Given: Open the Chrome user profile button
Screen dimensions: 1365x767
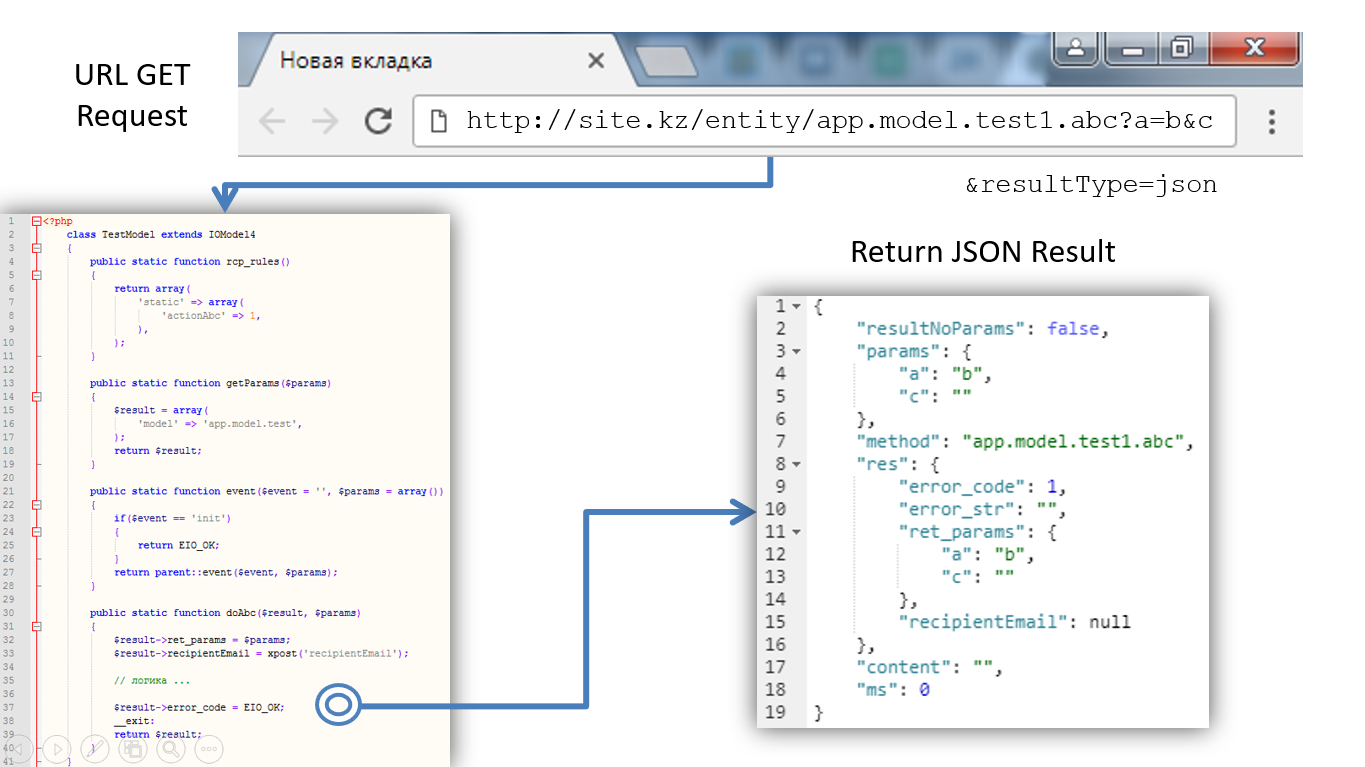Looking at the screenshot, I should click(x=1076, y=48).
